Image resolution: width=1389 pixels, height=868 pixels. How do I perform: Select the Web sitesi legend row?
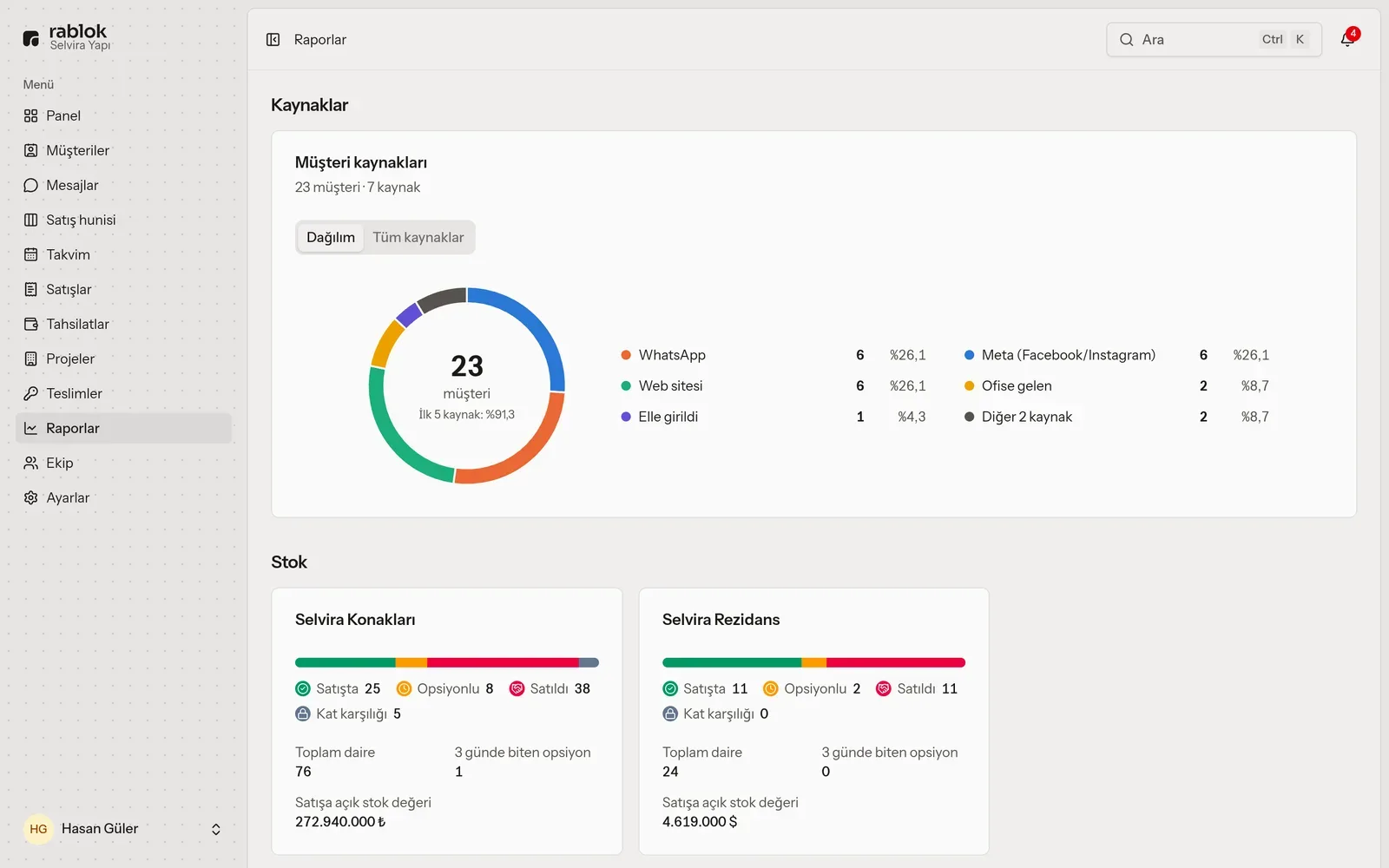[773, 385]
